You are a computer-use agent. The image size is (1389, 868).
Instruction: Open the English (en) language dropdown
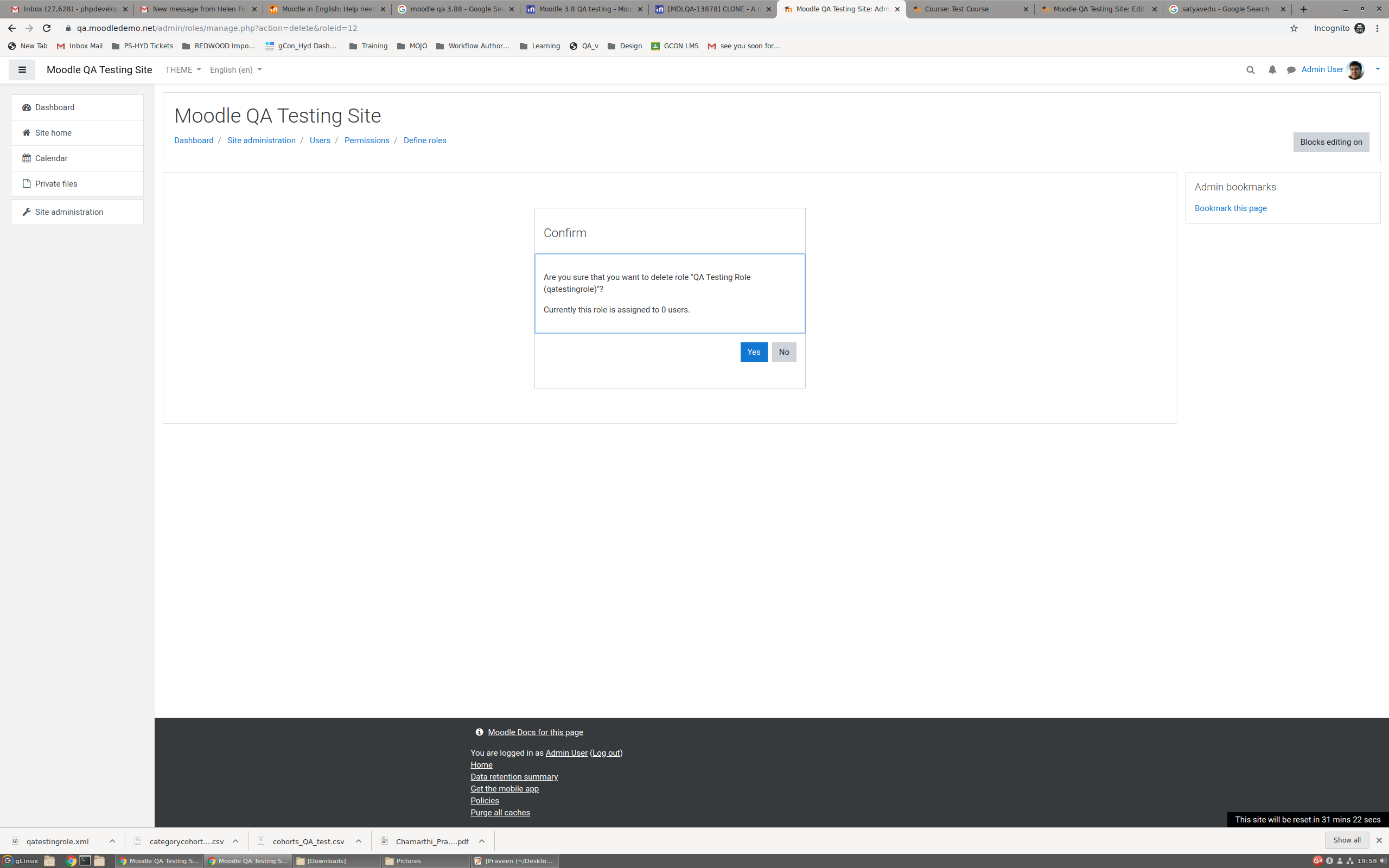235,70
